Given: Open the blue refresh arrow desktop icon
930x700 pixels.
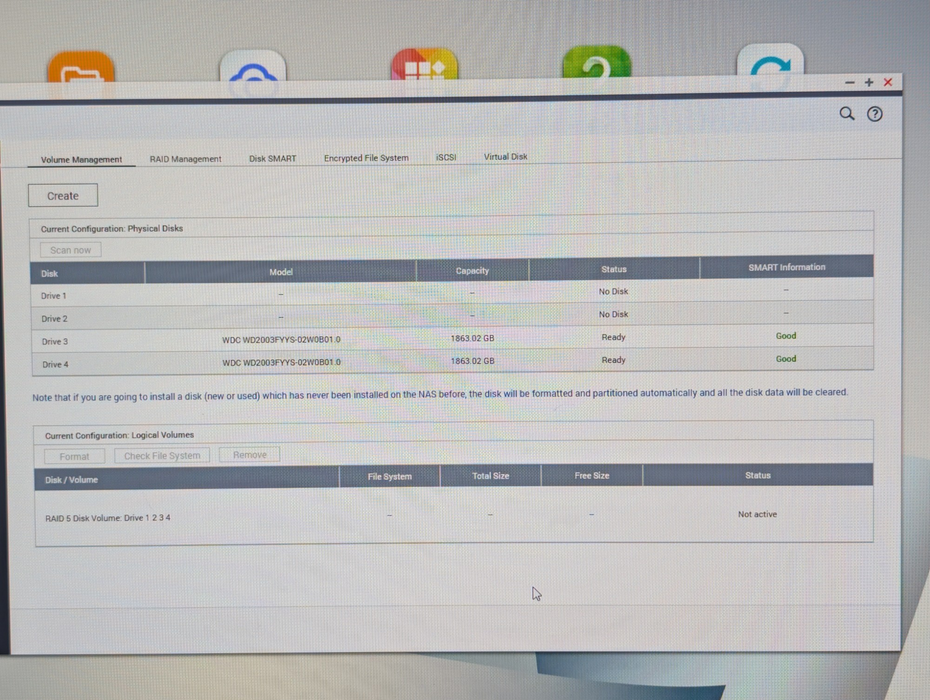Looking at the screenshot, I should coord(770,59).
